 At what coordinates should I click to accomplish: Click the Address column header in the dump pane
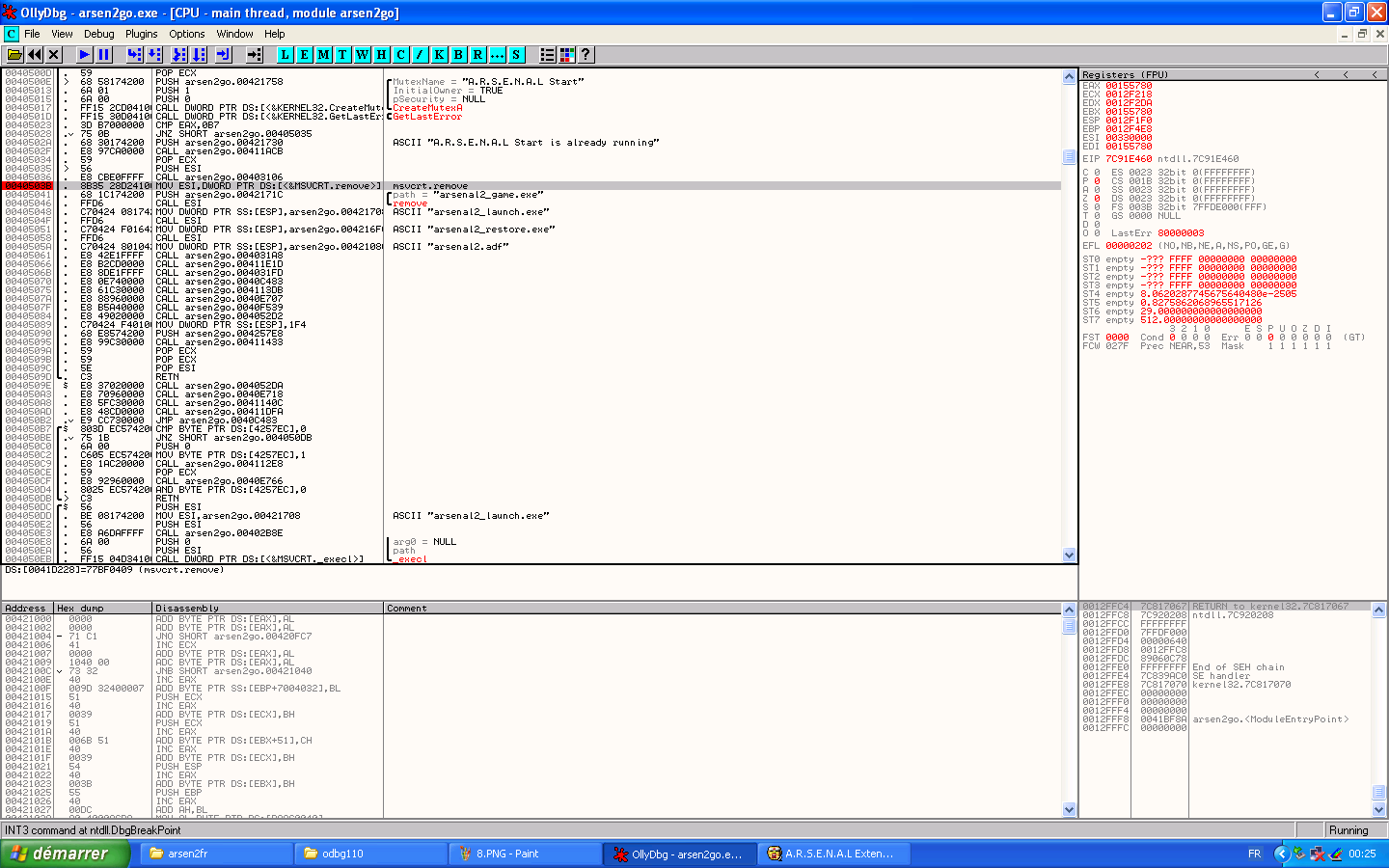click(28, 608)
